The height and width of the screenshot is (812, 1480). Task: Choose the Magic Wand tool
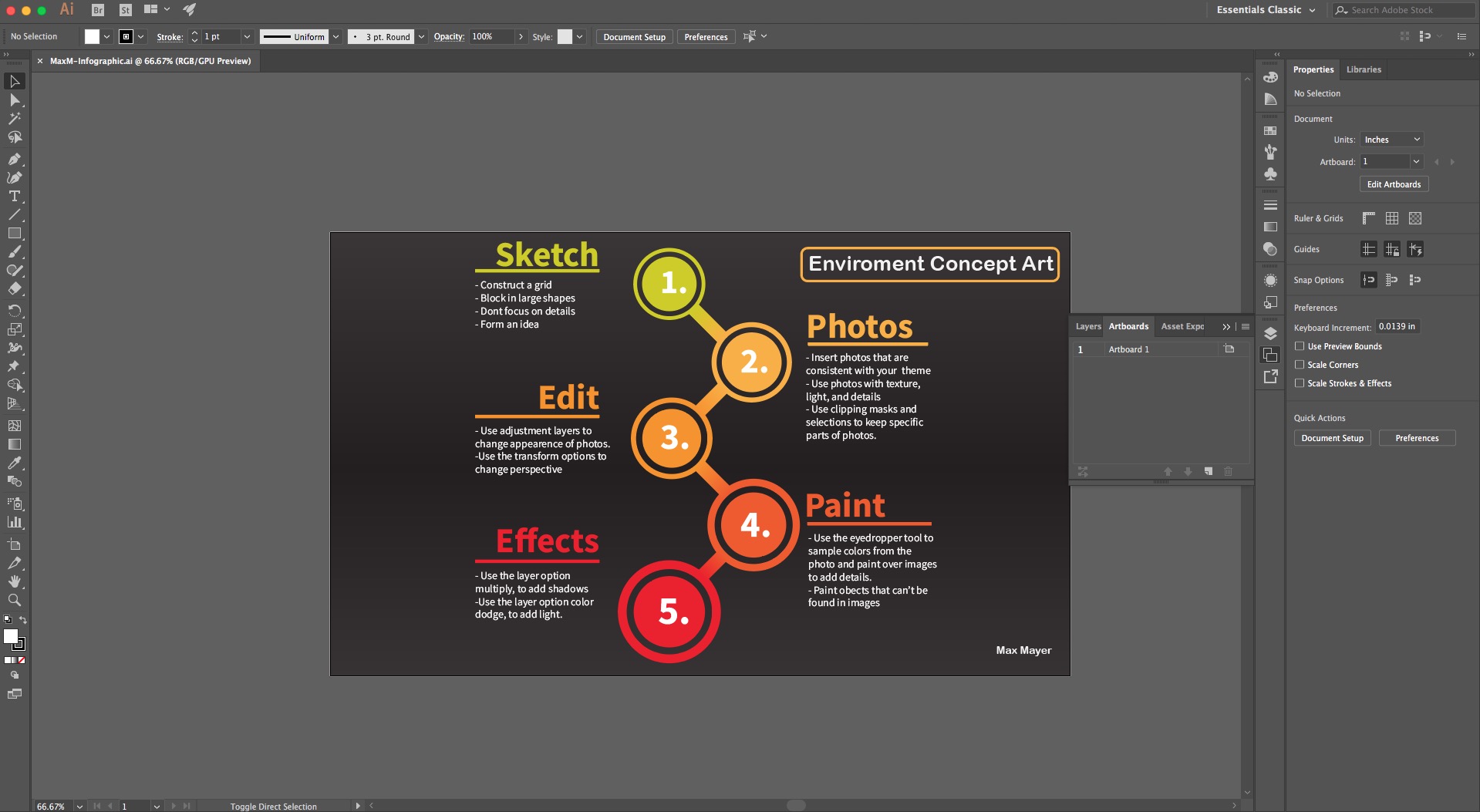point(14,118)
